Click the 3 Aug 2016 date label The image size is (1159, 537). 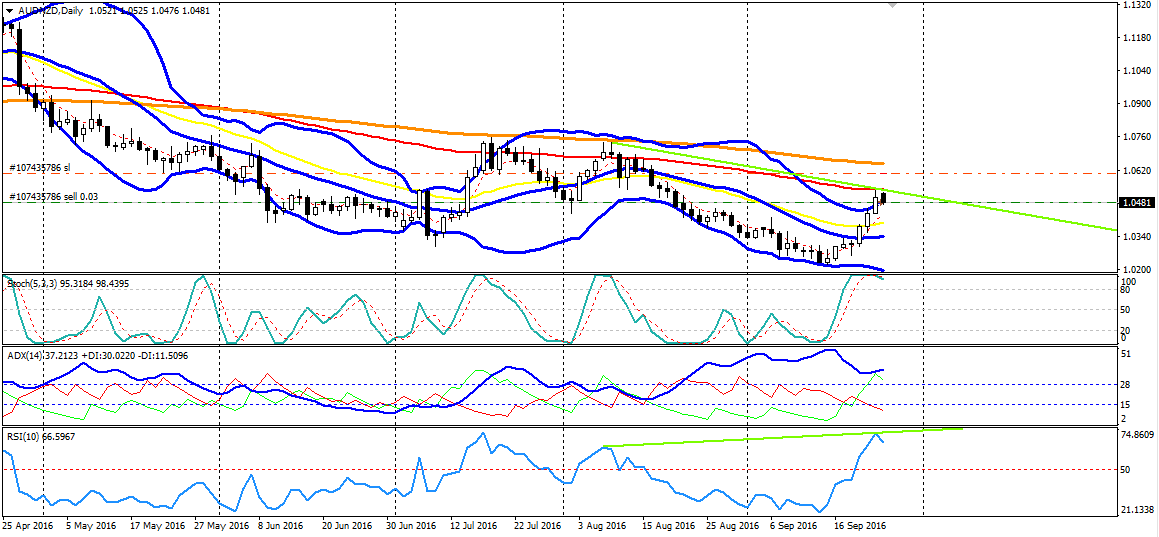point(602,526)
